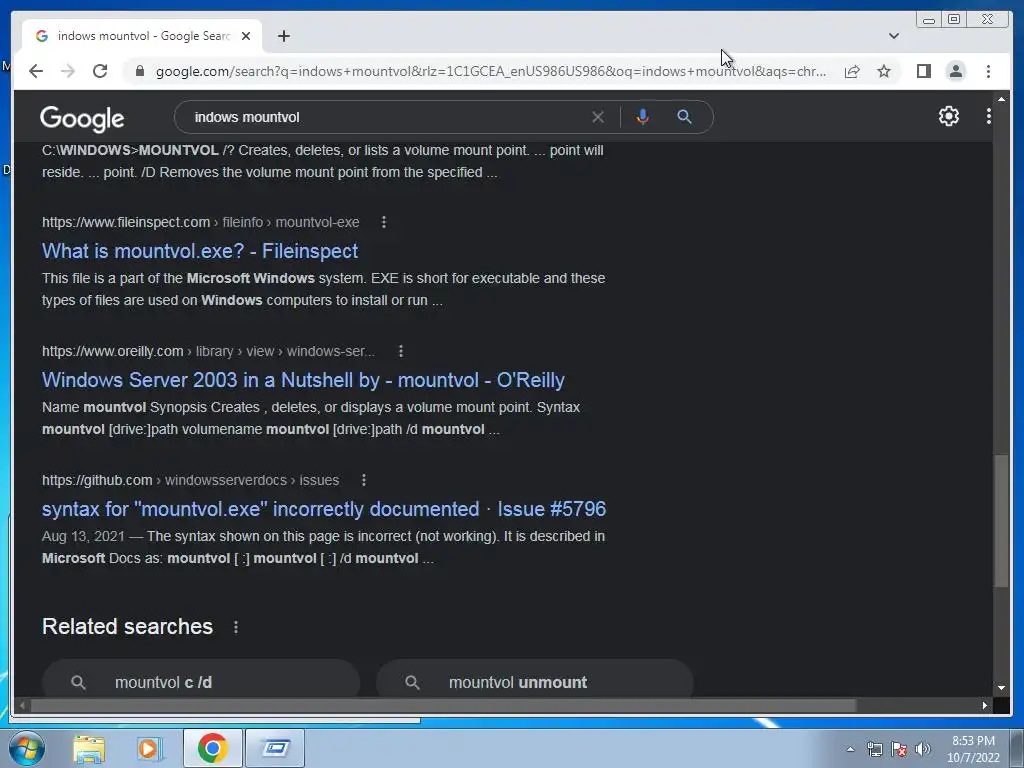Viewport: 1024px width, 768px height.
Task: Click the scroll left arrow
Action: [22, 705]
